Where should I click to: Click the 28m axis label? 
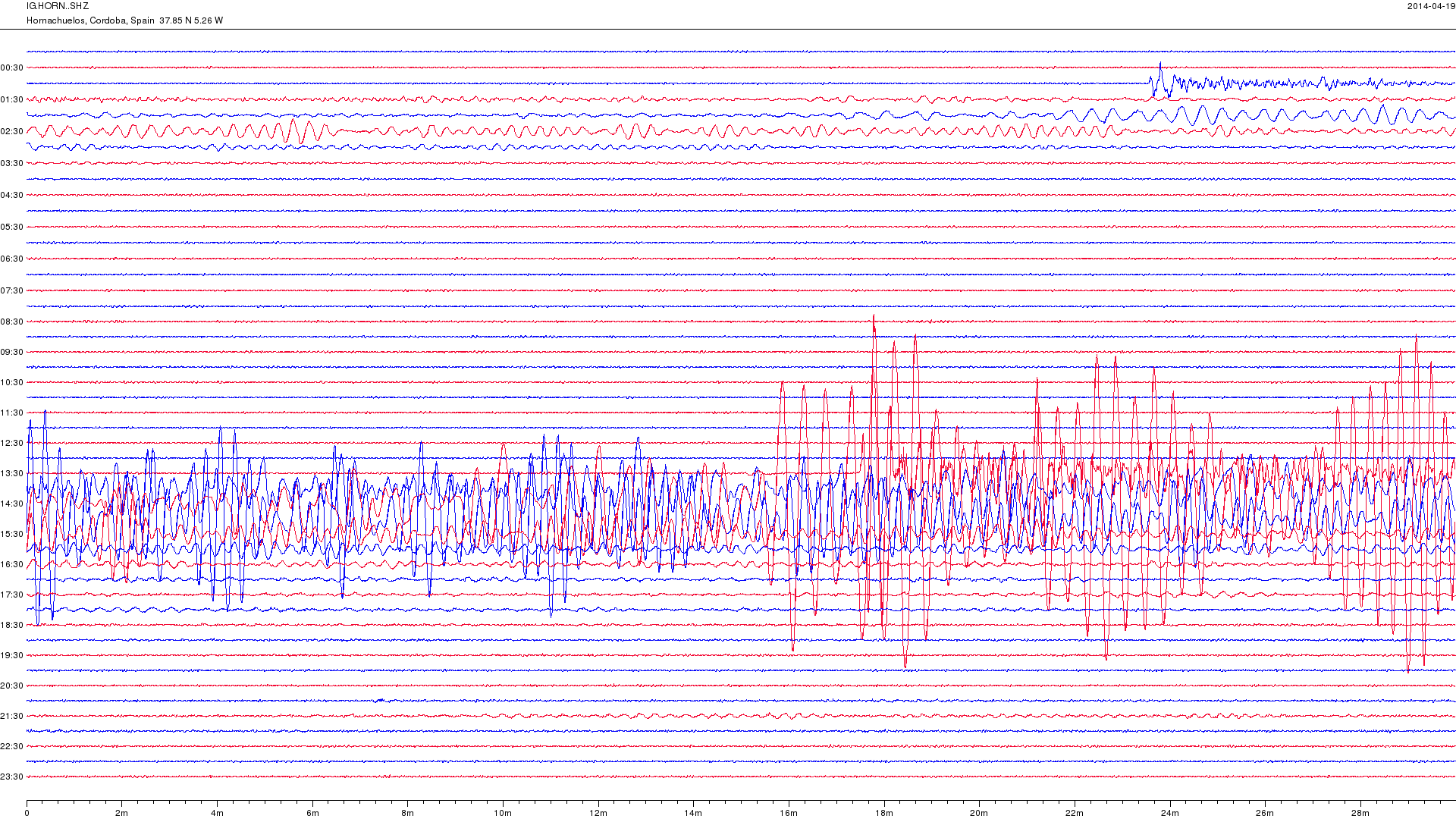pyautogui.click(x=1360, y=813)
